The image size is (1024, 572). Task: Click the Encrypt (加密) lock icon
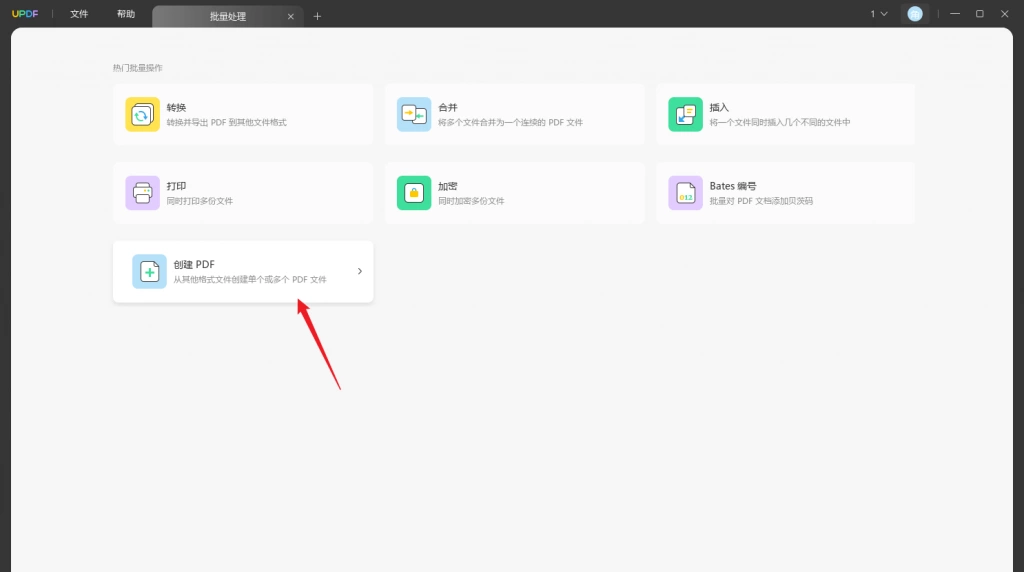pyautogui.click(x=414, y=193)
